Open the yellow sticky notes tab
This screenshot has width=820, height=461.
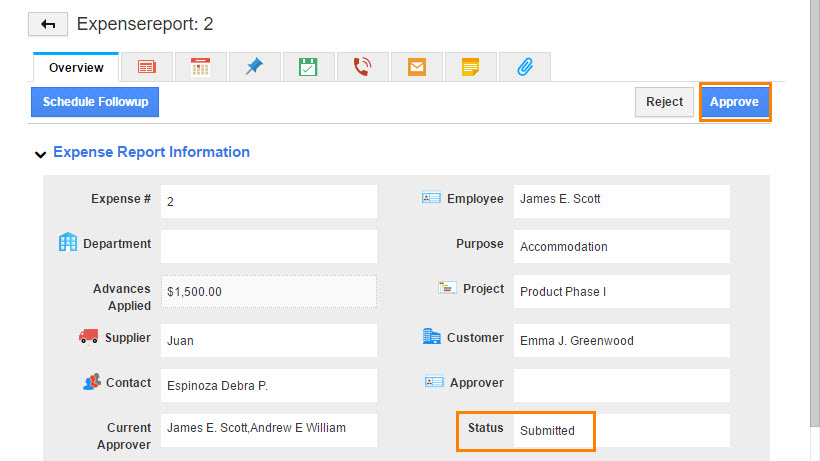click(x=471, y=67)
